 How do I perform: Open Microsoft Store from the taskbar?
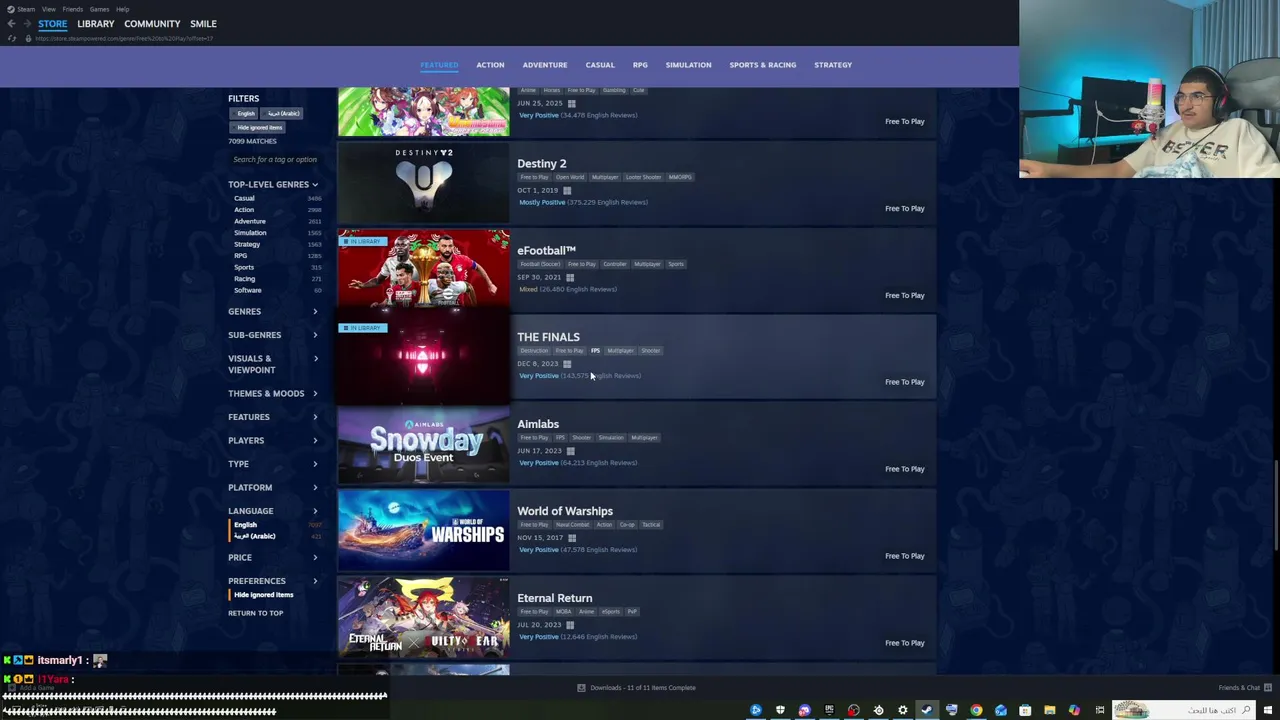(x=1025, y=710)
